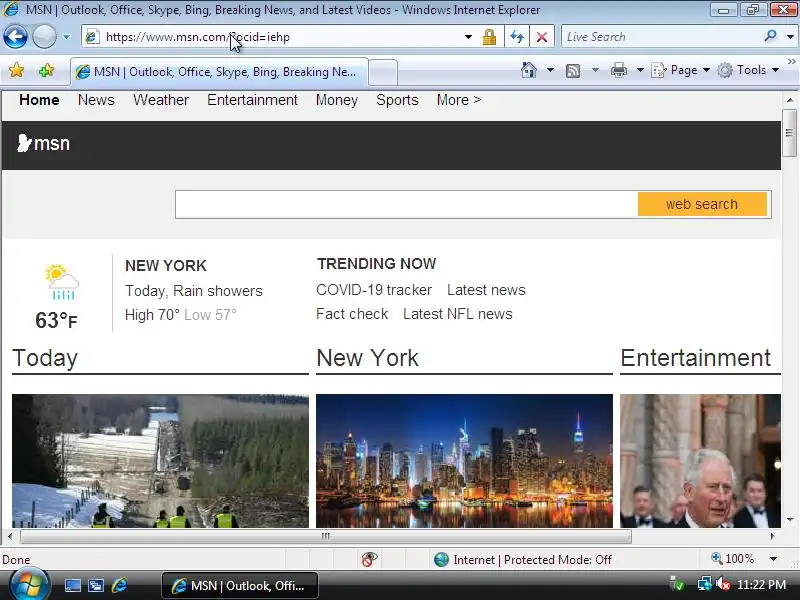Stop loading with the red X button
The height and width of the screenshot is (600, 800).
pos(542,37)
